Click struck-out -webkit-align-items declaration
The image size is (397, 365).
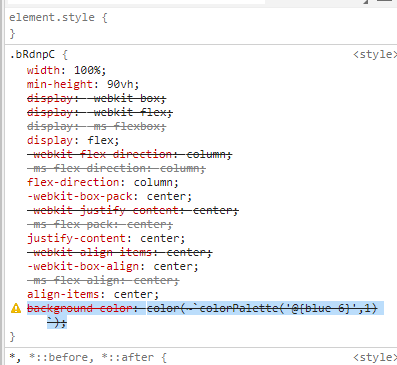tap(119, 252)
